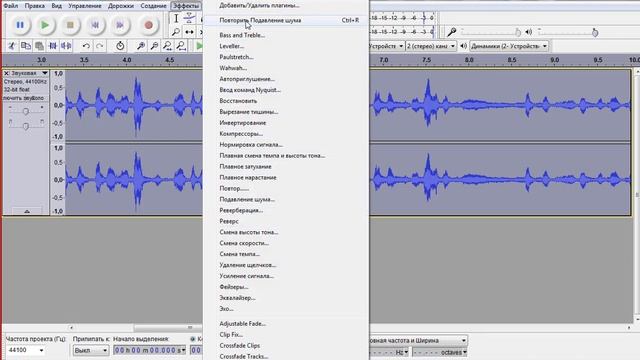Click selection start time field
Image resolution: width=640 pixels, height=360 pixels.
tap(149, 350)
